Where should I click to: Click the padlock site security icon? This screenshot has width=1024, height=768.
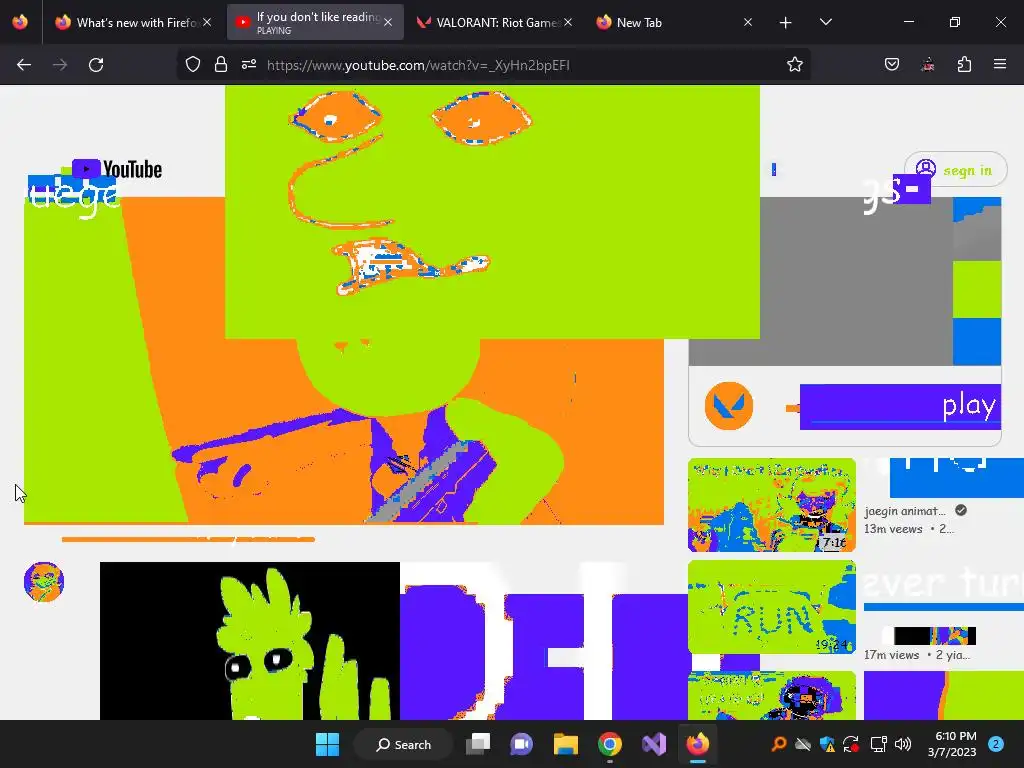pos(221,64)
